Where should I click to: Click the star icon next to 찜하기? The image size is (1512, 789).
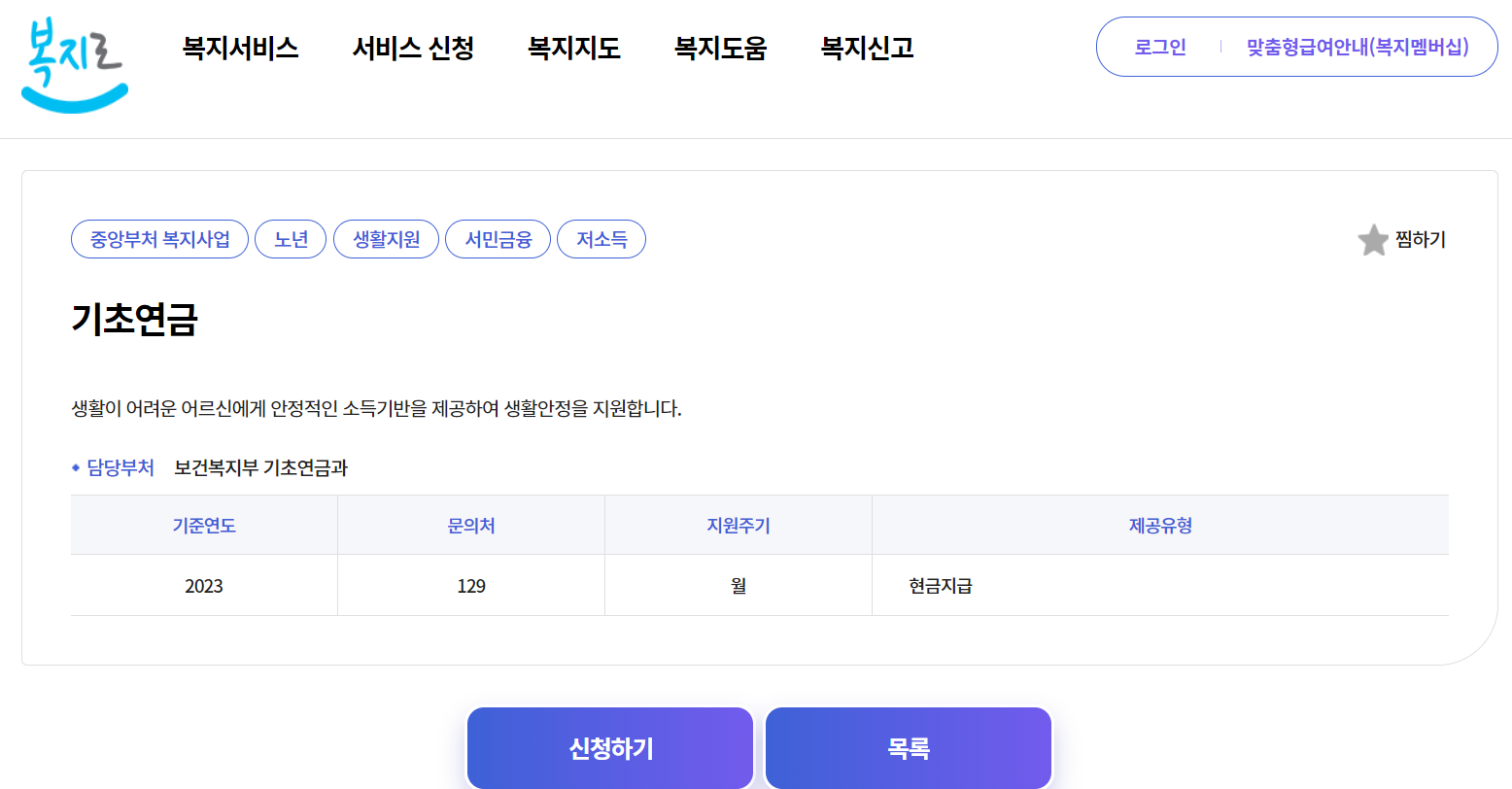click(x=1373, y=240)
